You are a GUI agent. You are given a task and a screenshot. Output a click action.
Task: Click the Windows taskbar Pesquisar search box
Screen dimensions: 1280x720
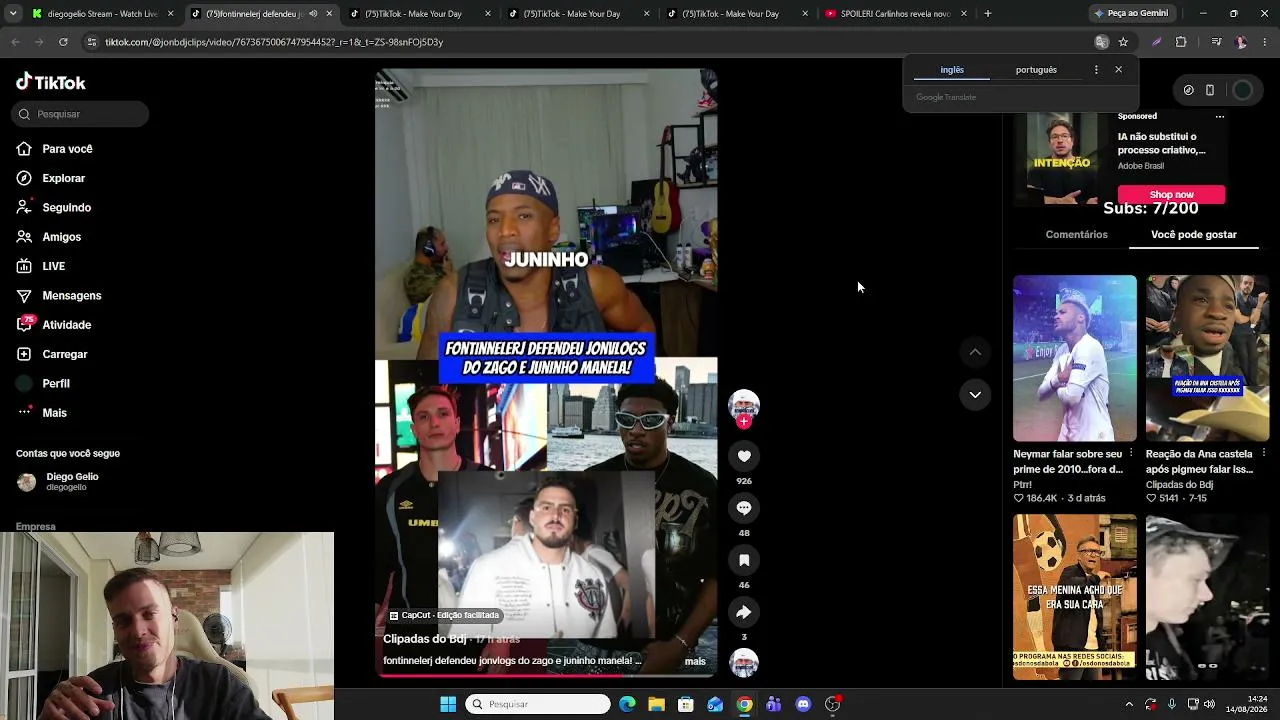point(537,704)
